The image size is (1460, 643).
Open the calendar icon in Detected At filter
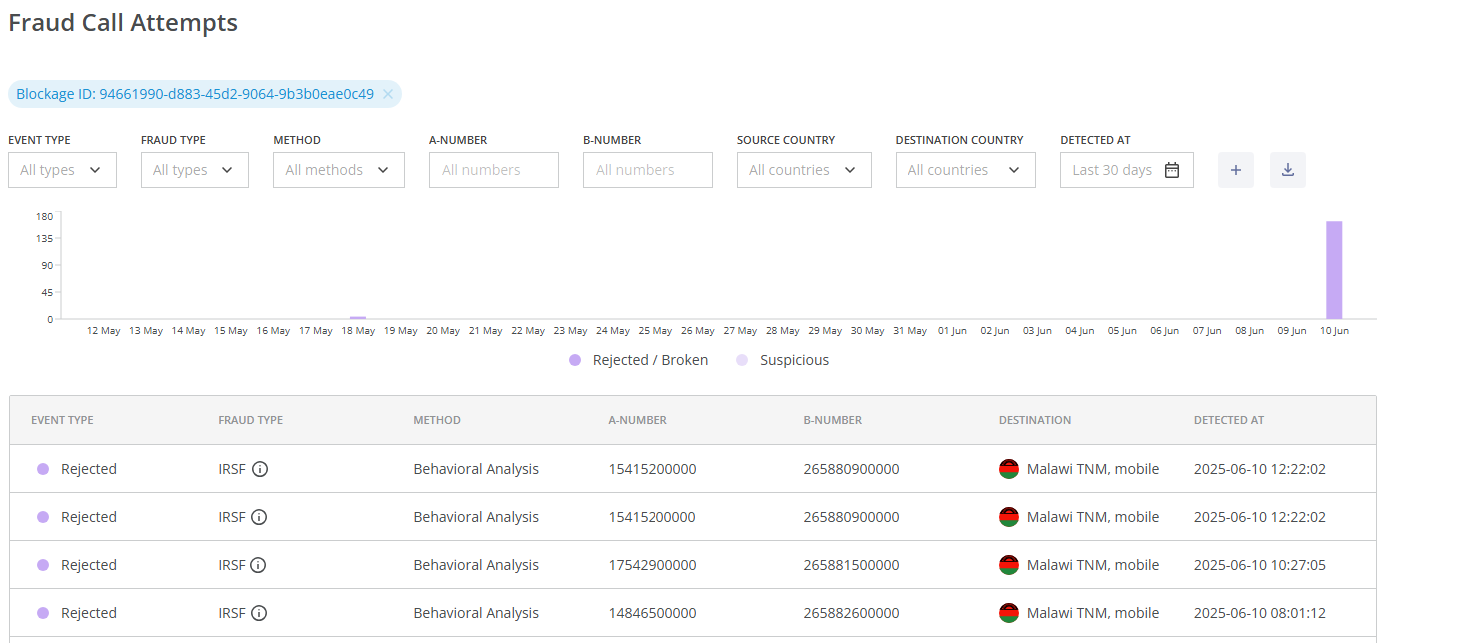pos(1172,170)
